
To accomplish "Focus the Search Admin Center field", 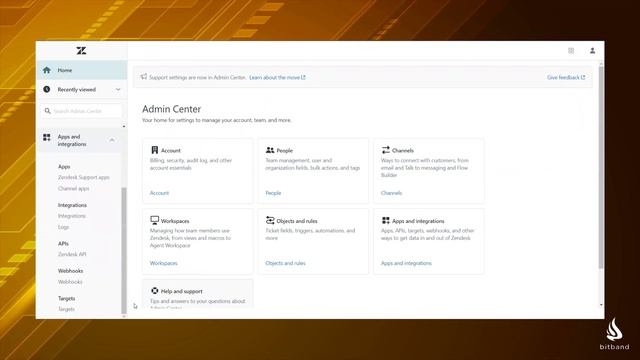I will [x=81, y=111].
